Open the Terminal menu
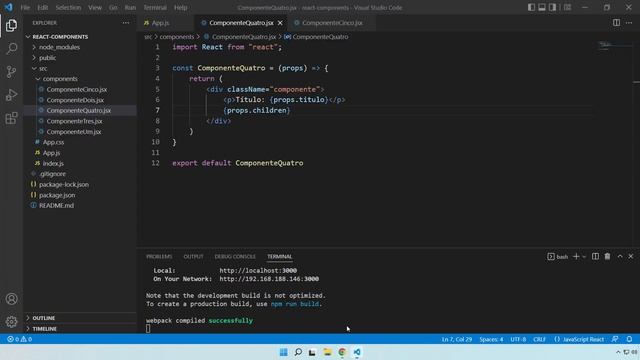This screenshot has height=360, width=640. (x=155, y=7)
